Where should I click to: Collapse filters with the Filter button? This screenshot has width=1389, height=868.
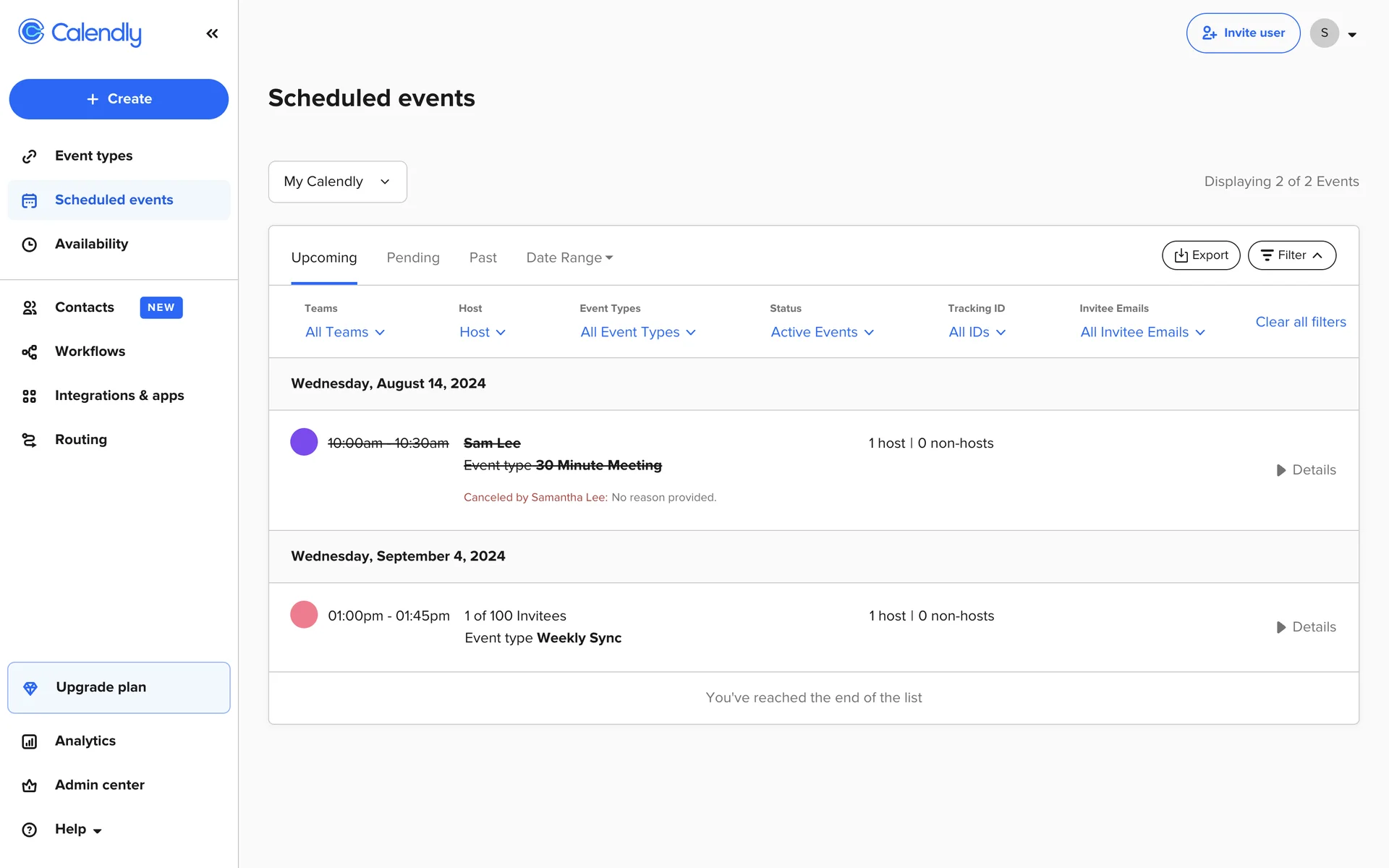[1291, 255]
